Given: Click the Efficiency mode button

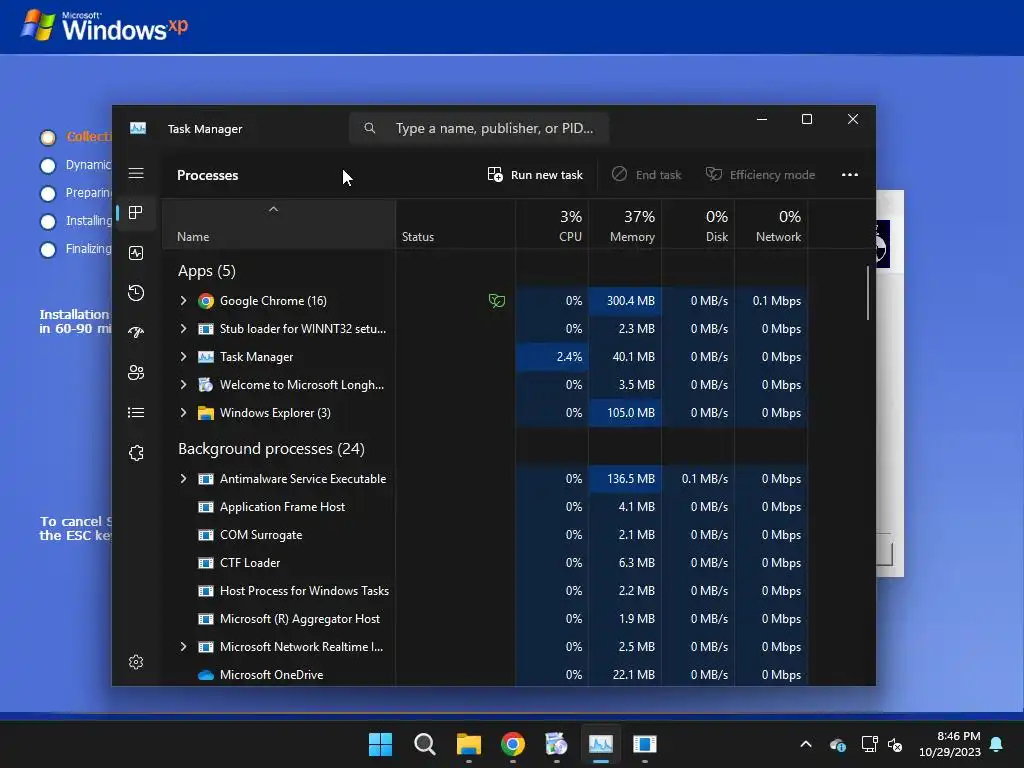Looking at the screenshot, I should tap(761, 175).
